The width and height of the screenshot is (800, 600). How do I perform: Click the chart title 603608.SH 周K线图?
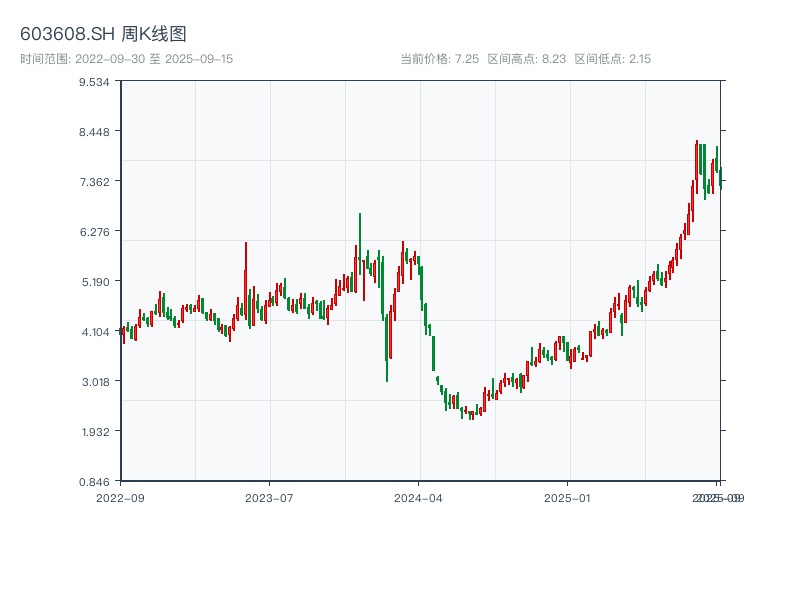103,34
